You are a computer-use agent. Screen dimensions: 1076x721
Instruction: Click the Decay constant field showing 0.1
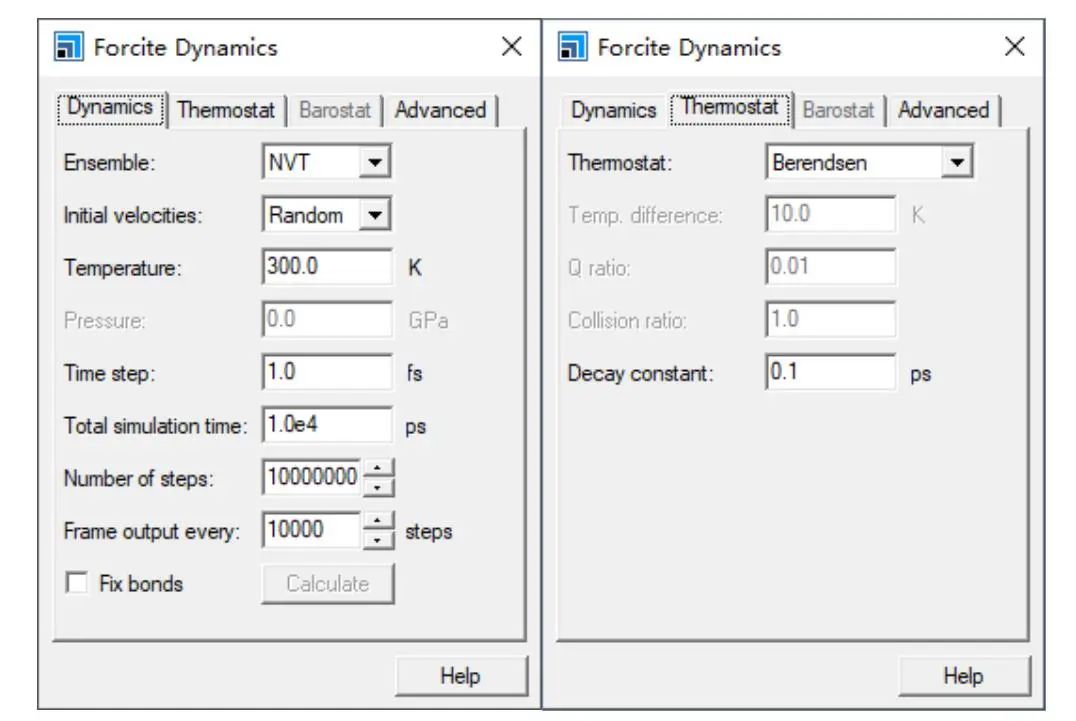[830, 372]
